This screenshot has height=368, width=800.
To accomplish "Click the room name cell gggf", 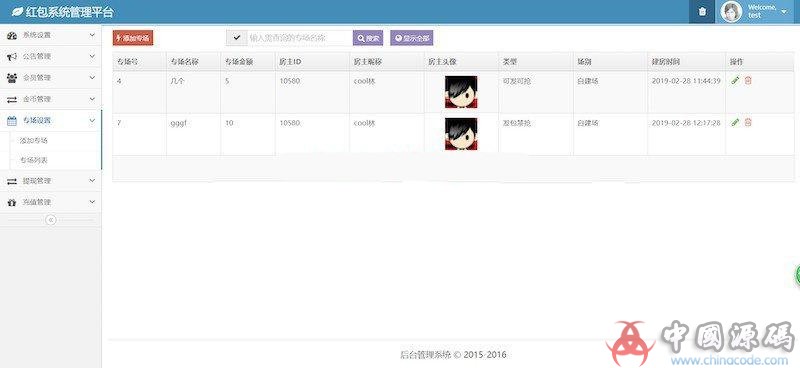I will pyautogui.click(x=178, y=123).
